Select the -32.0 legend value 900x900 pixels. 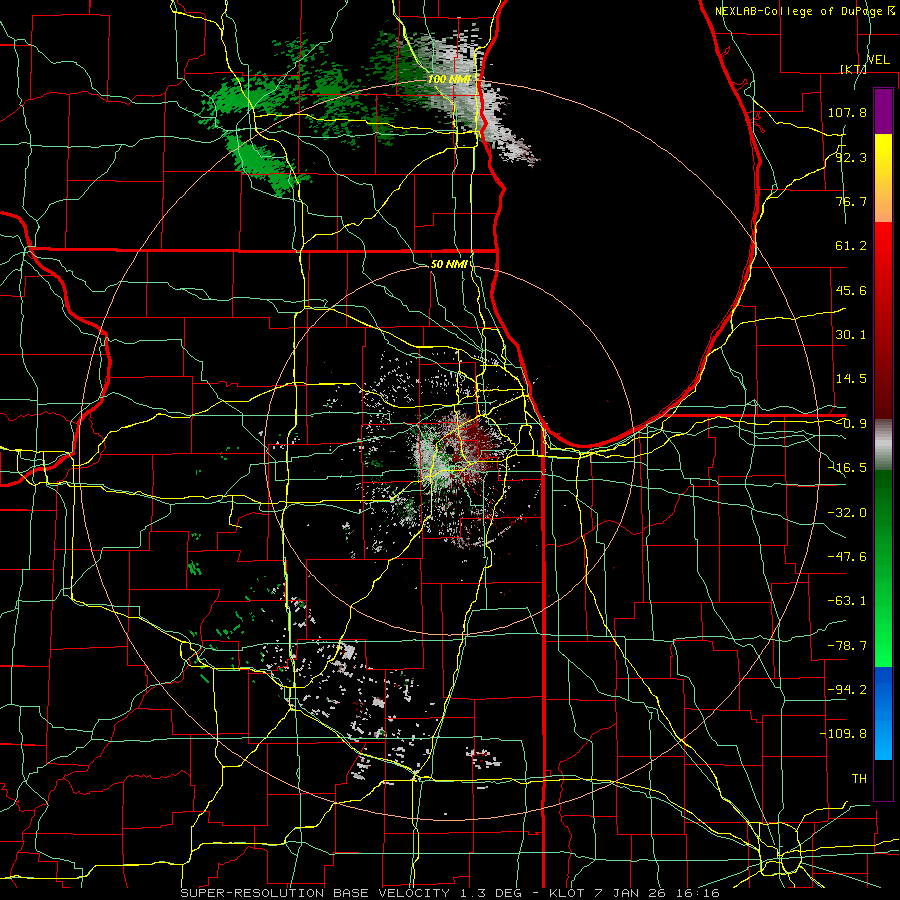[x=847, y=513]
